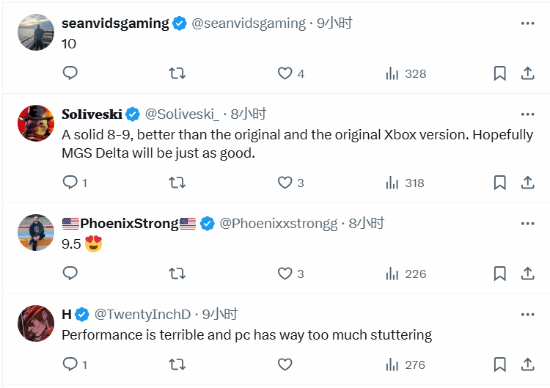
Task: Reply to H's tweet with 1 reply
Action: point(75,364)
